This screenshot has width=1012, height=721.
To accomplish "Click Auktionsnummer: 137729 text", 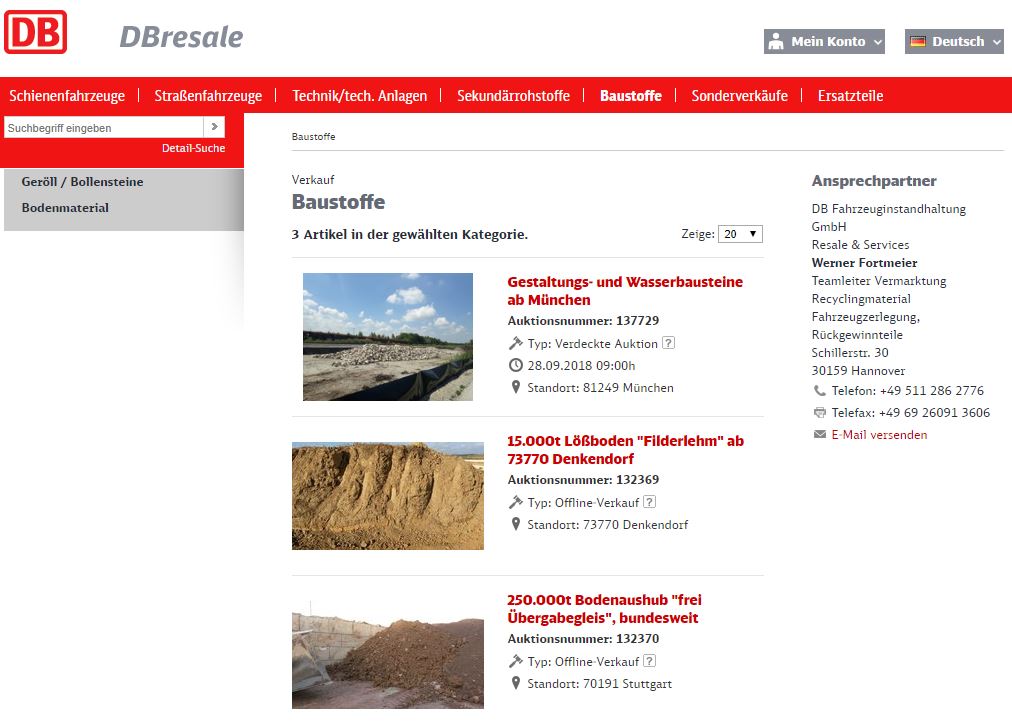I will pos(583,320).
